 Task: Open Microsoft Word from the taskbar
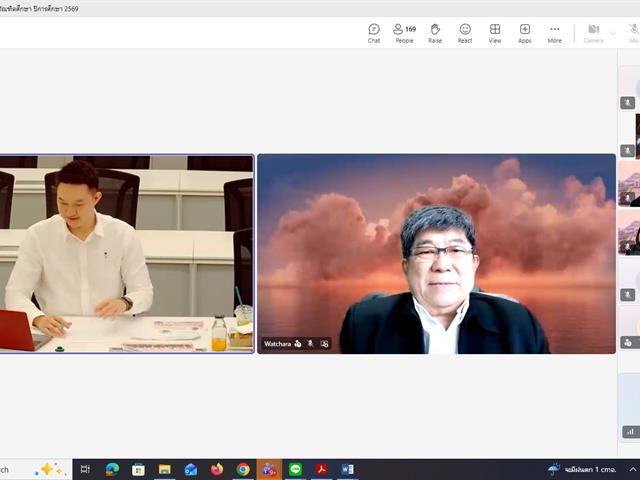click(x=347, y=469)
